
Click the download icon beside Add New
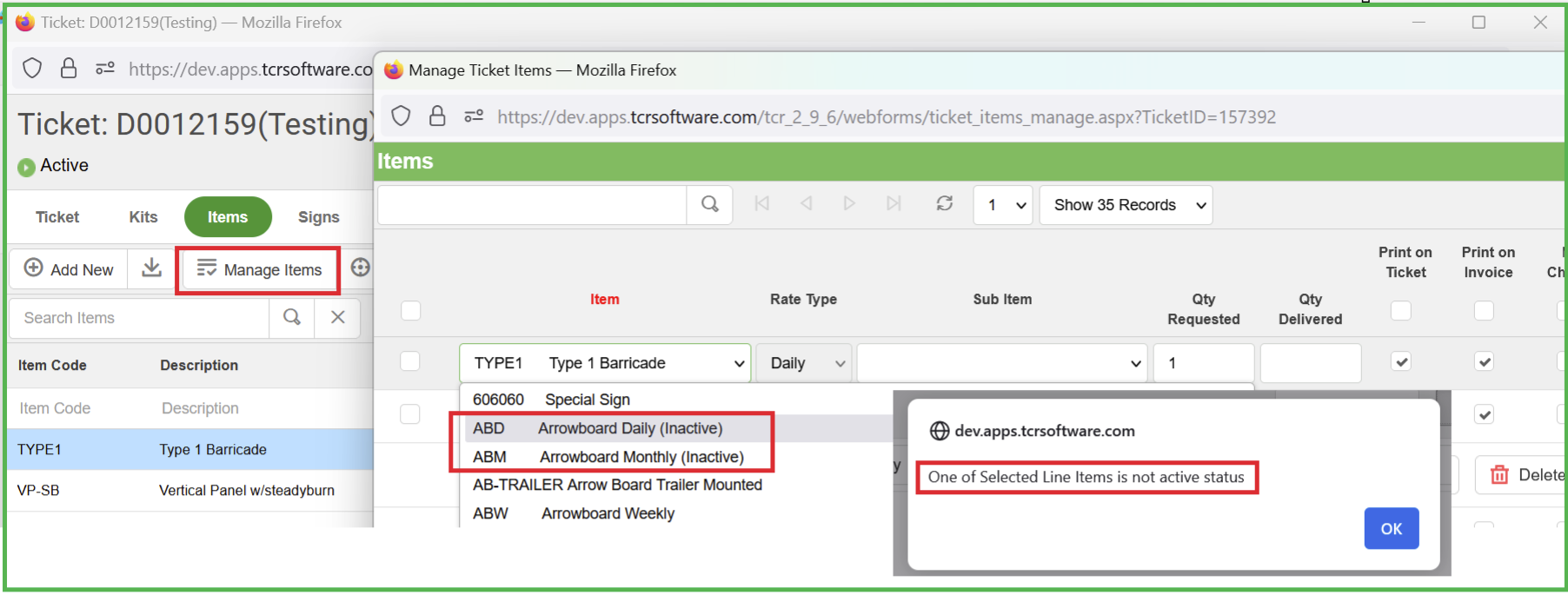click(152, 268)
